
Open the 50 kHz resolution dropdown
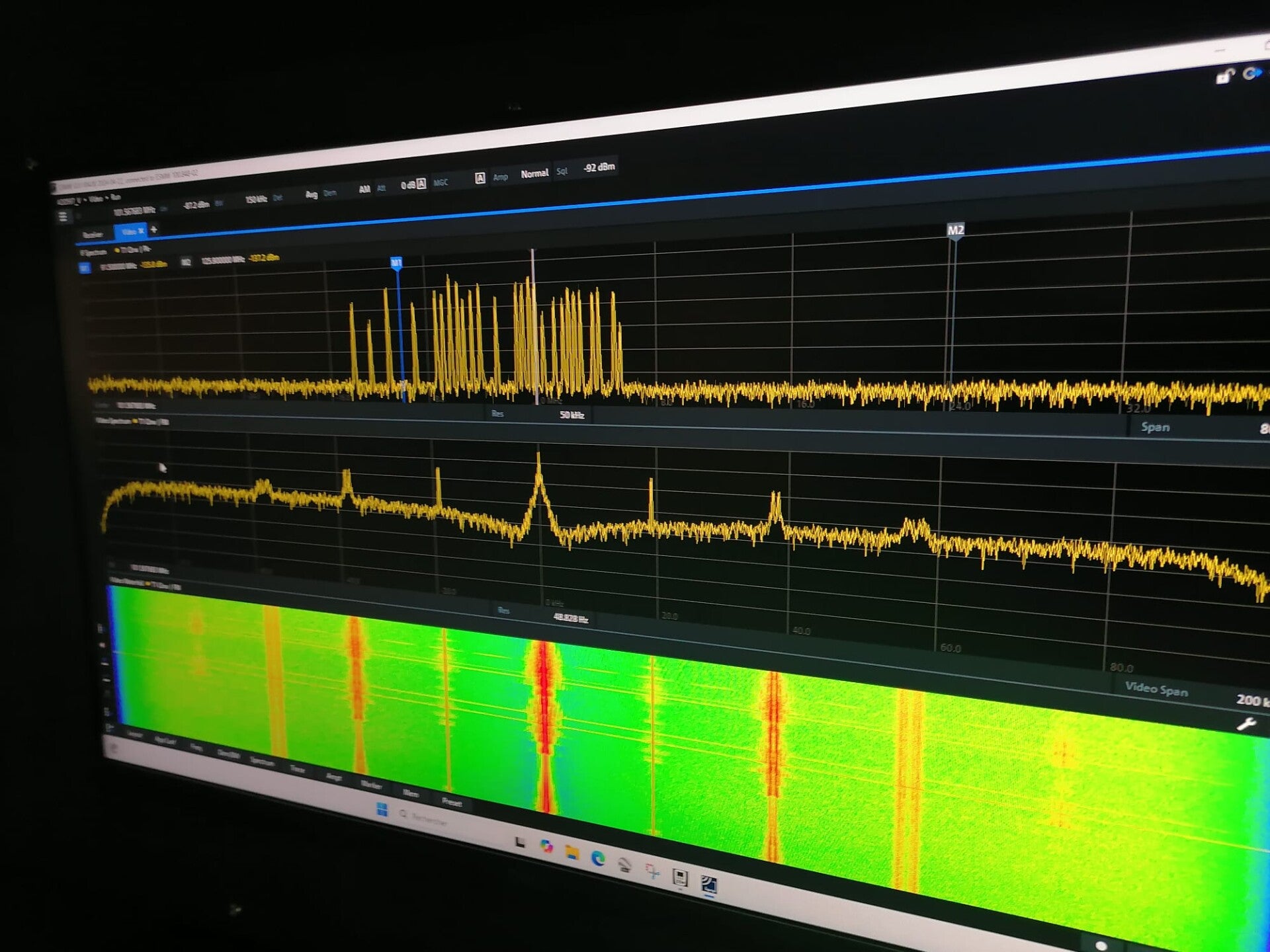(571, 415)
